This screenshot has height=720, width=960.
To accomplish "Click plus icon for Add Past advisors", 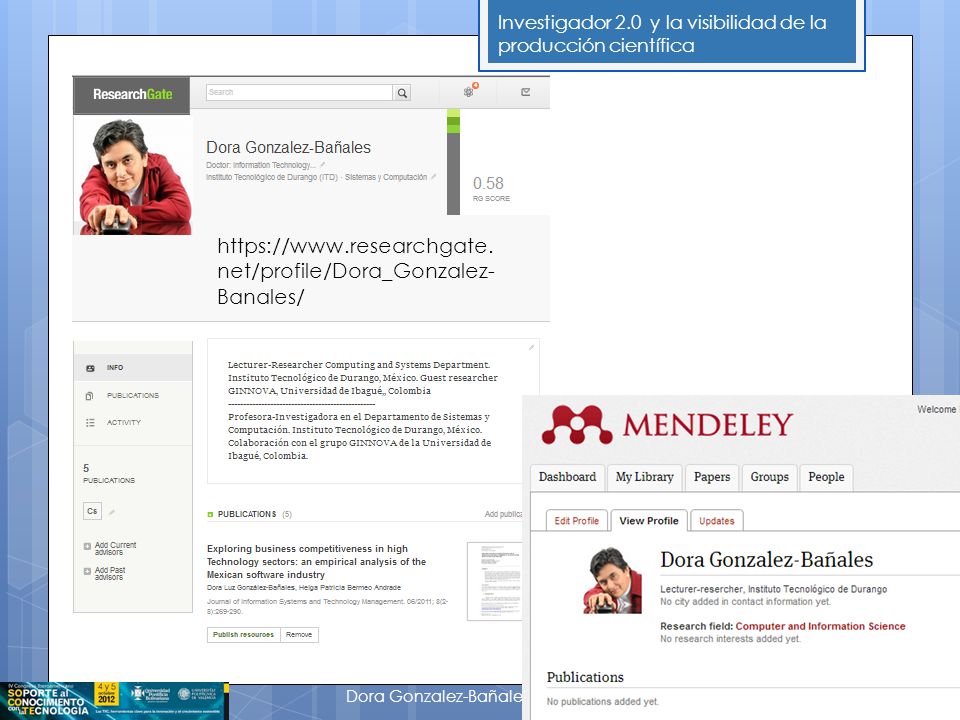I will click(87, 571).
